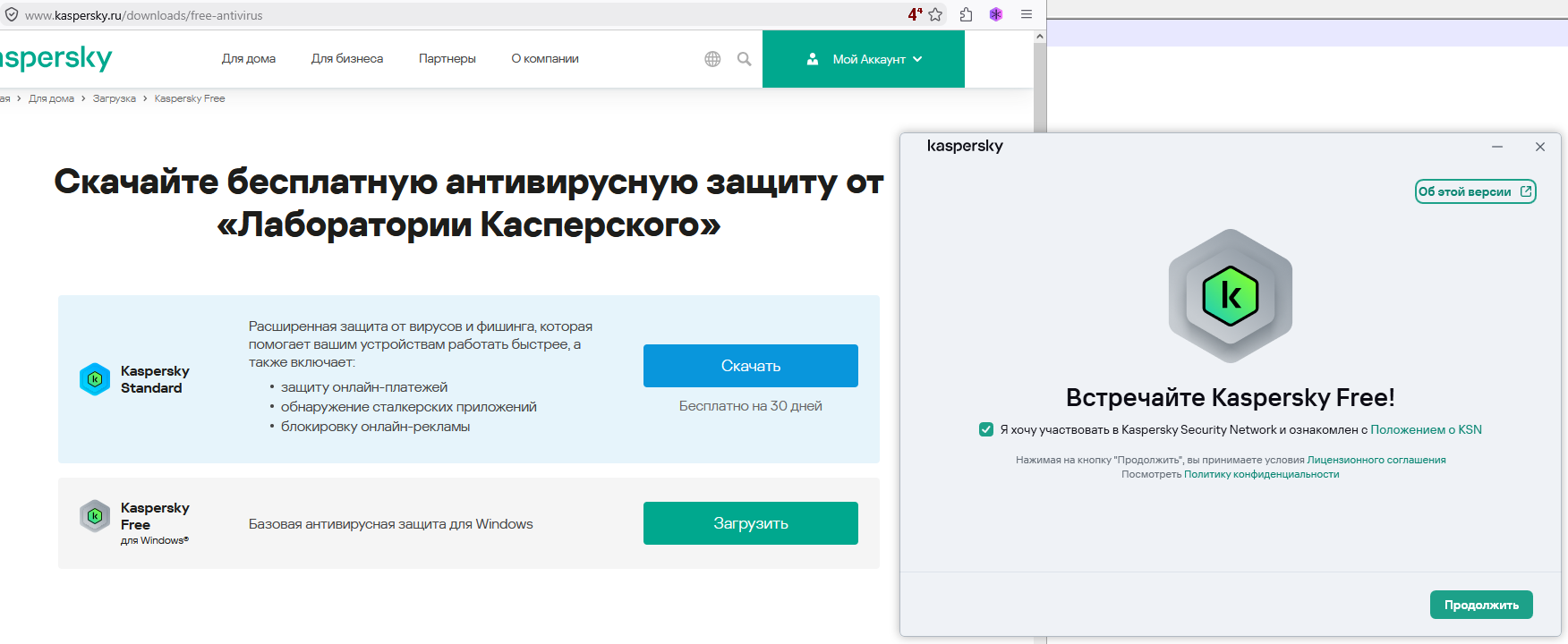Bookmark this page with the star icon
1568x644 pixels.
935,14
